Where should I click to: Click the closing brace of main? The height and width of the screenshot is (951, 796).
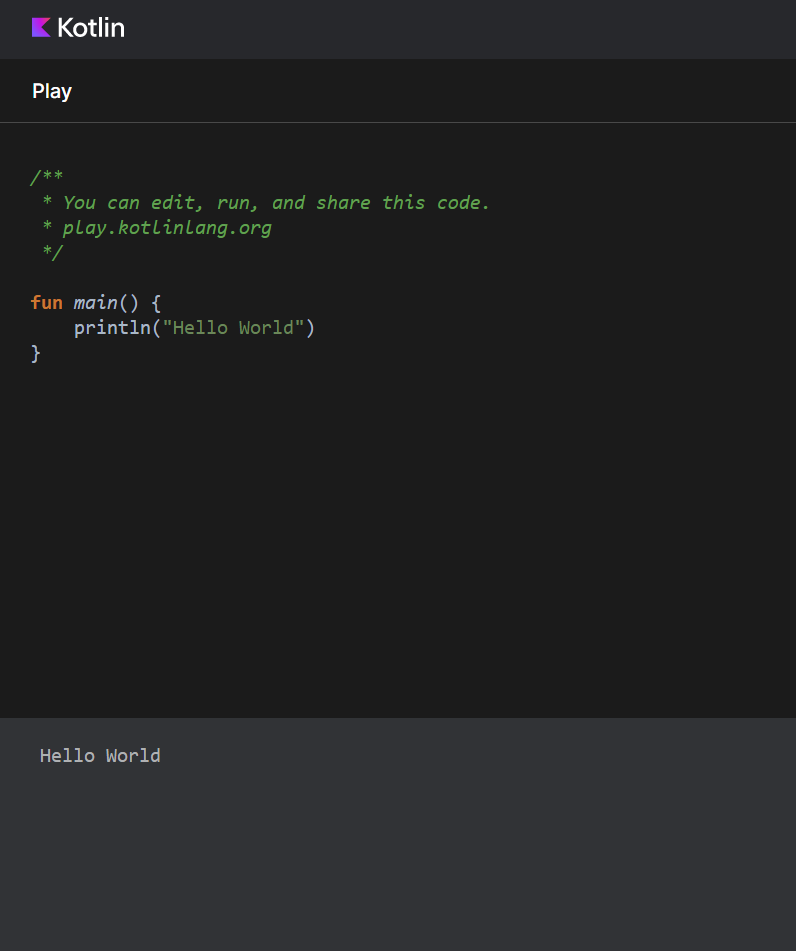(34, 352)
